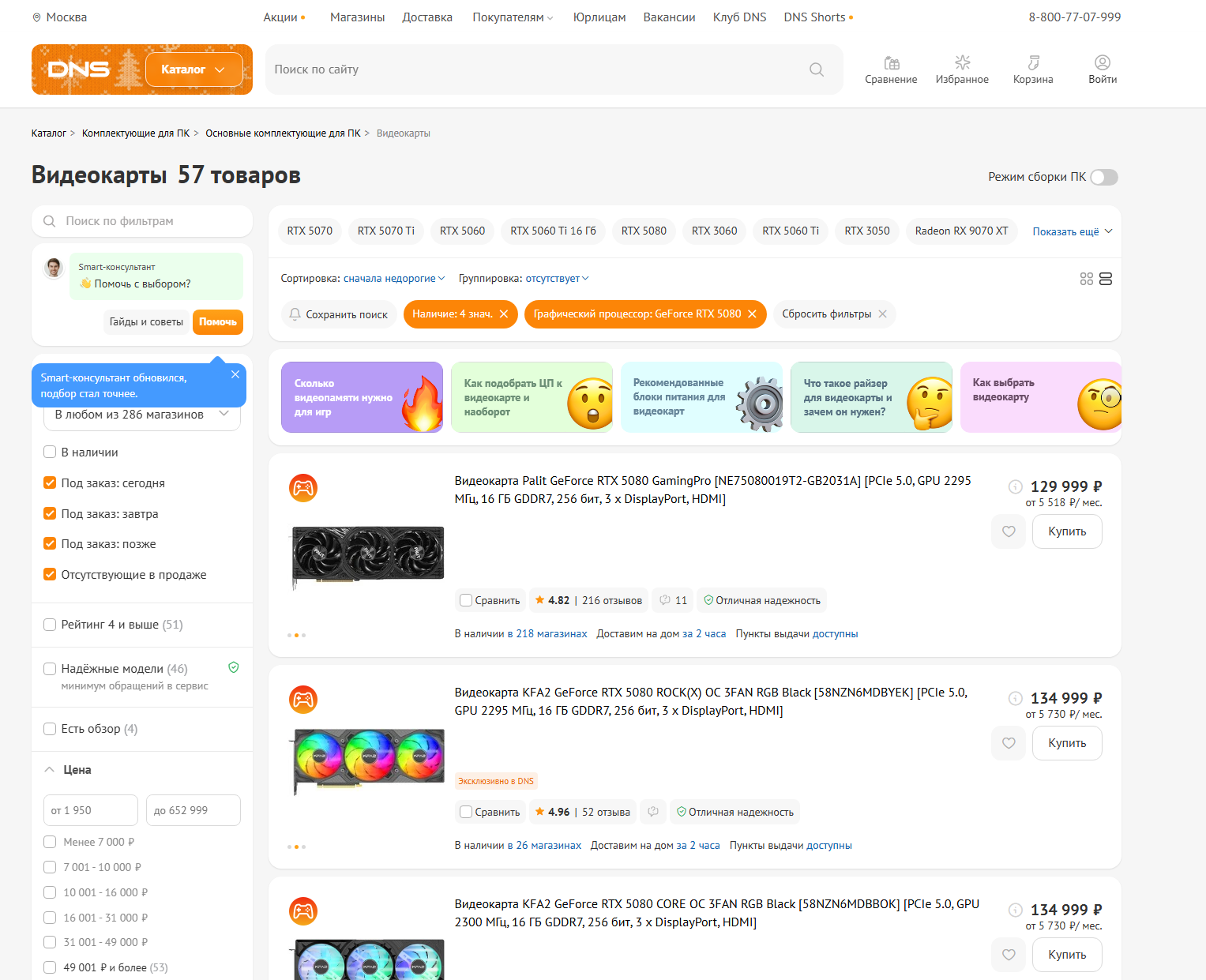Open the в 218 магазинах link
The image size is (1206, 980).
(x=547, y=634)
